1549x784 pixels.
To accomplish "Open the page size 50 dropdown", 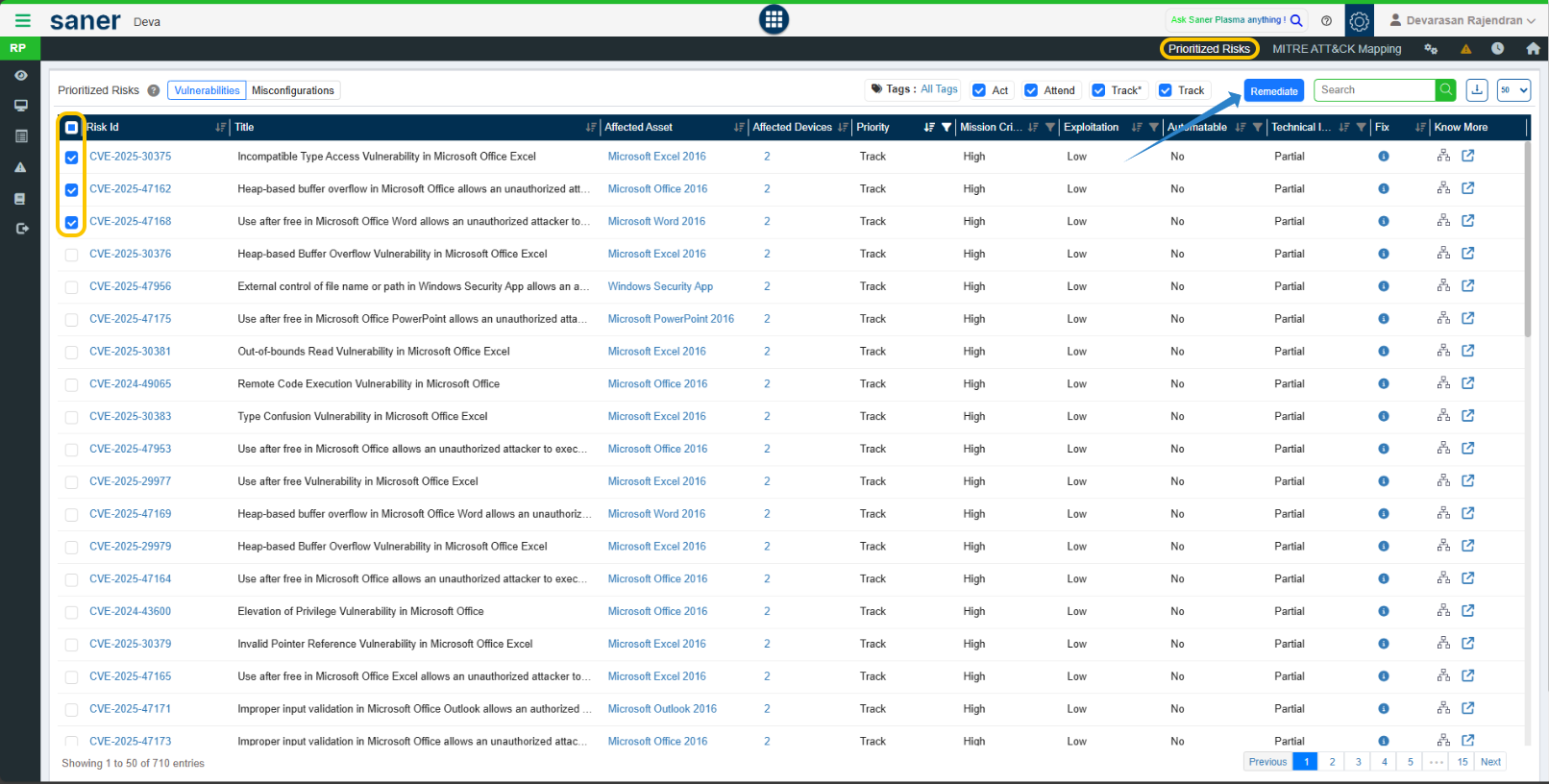I will [x=1513, y=89].
